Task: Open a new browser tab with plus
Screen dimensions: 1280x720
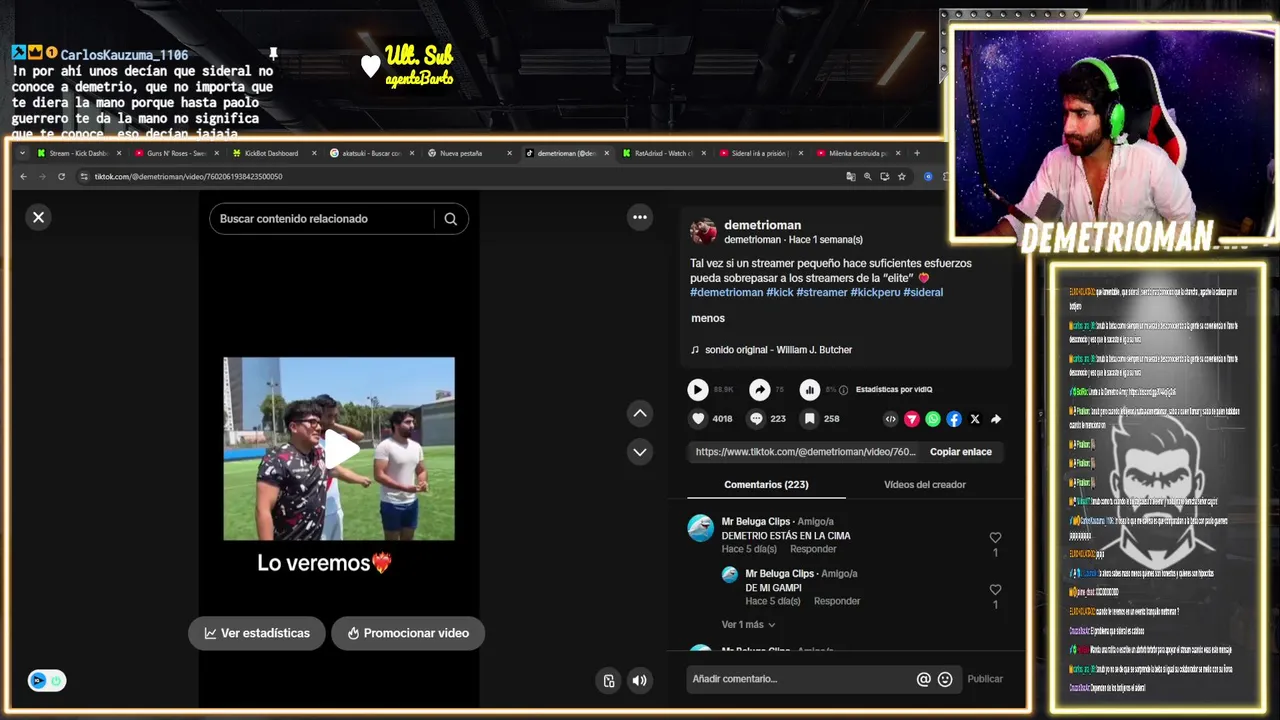Action: tap(917, 153)
